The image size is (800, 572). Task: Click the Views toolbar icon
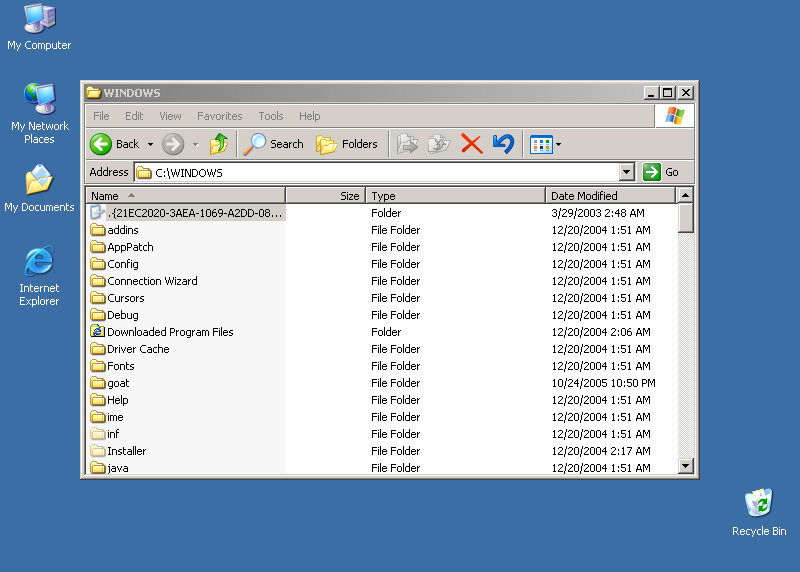point(541,145)
